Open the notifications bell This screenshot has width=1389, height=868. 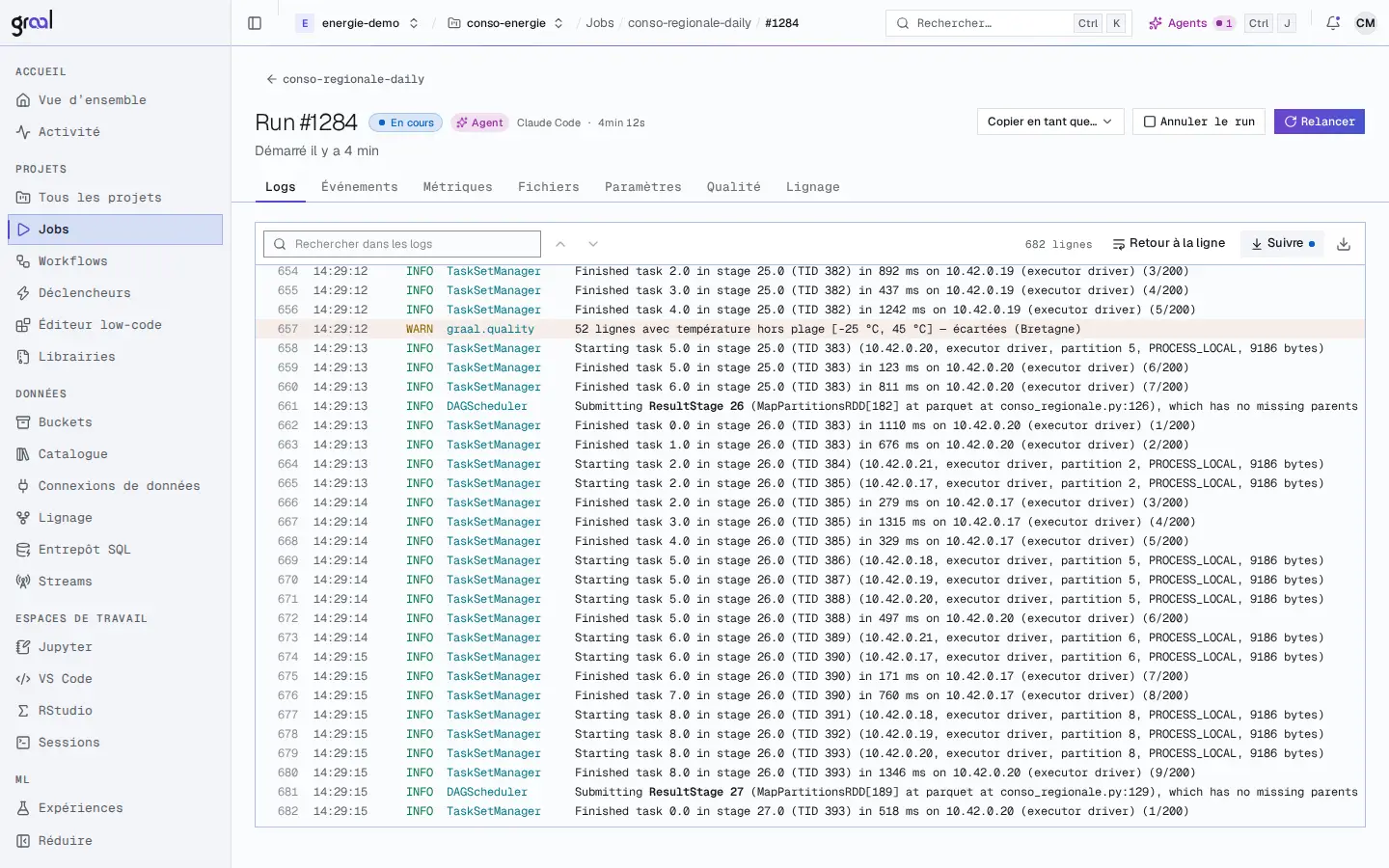point(1333,23)
